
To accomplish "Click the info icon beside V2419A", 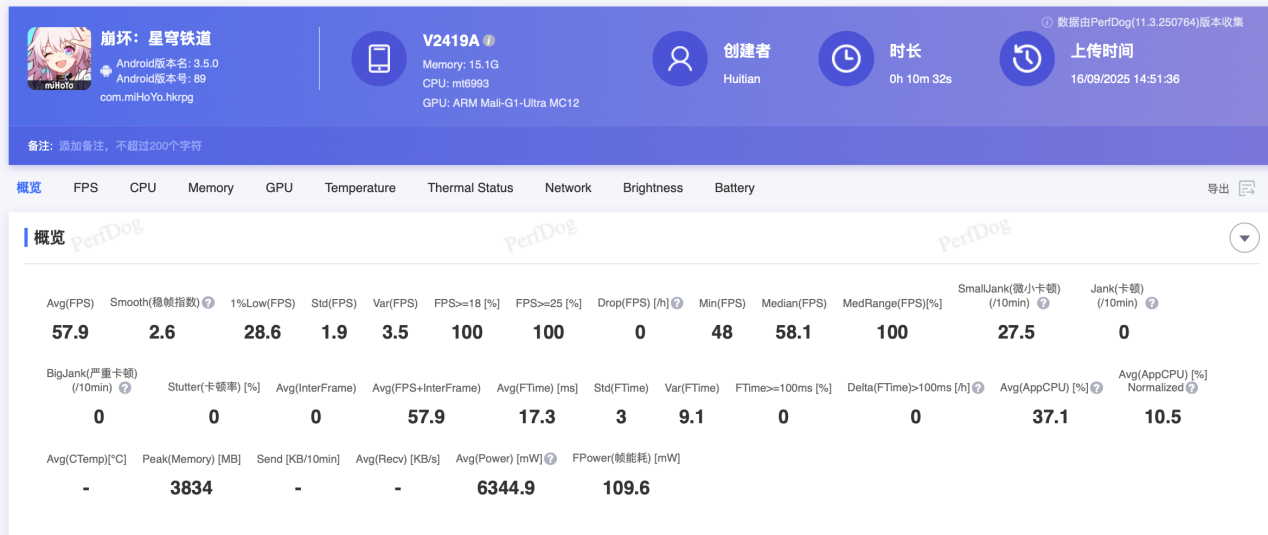I will click(x=489, y=41).
